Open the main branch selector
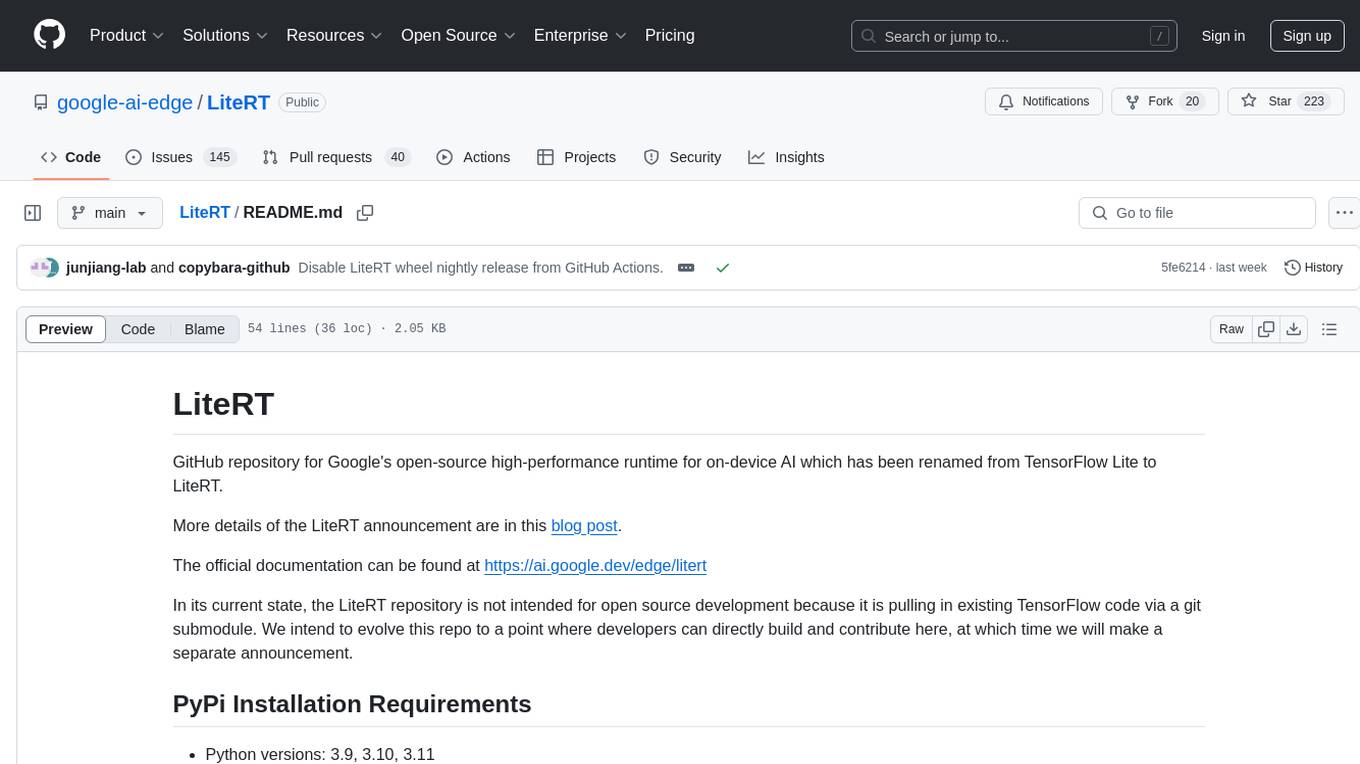The image size is (1360, 764). pyautogui.click(x=110, y=213)
